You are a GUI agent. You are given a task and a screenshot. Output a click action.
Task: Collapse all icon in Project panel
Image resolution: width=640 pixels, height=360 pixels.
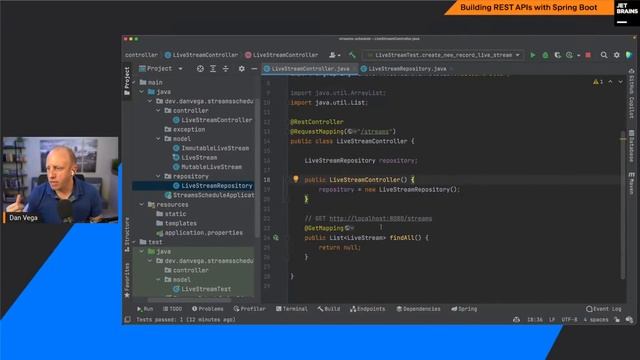coord(225,69)
